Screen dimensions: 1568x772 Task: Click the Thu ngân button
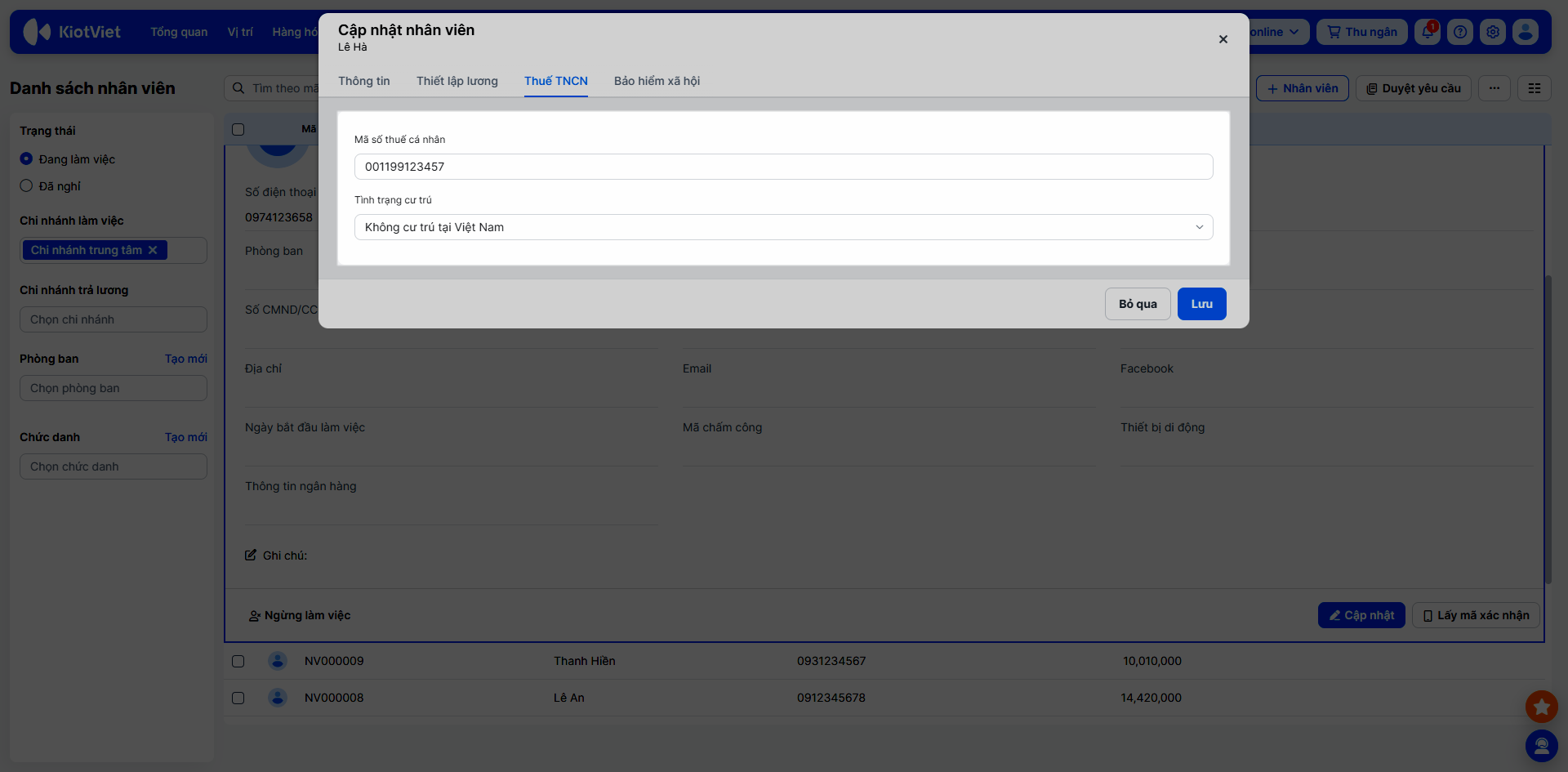point(1362,32)
